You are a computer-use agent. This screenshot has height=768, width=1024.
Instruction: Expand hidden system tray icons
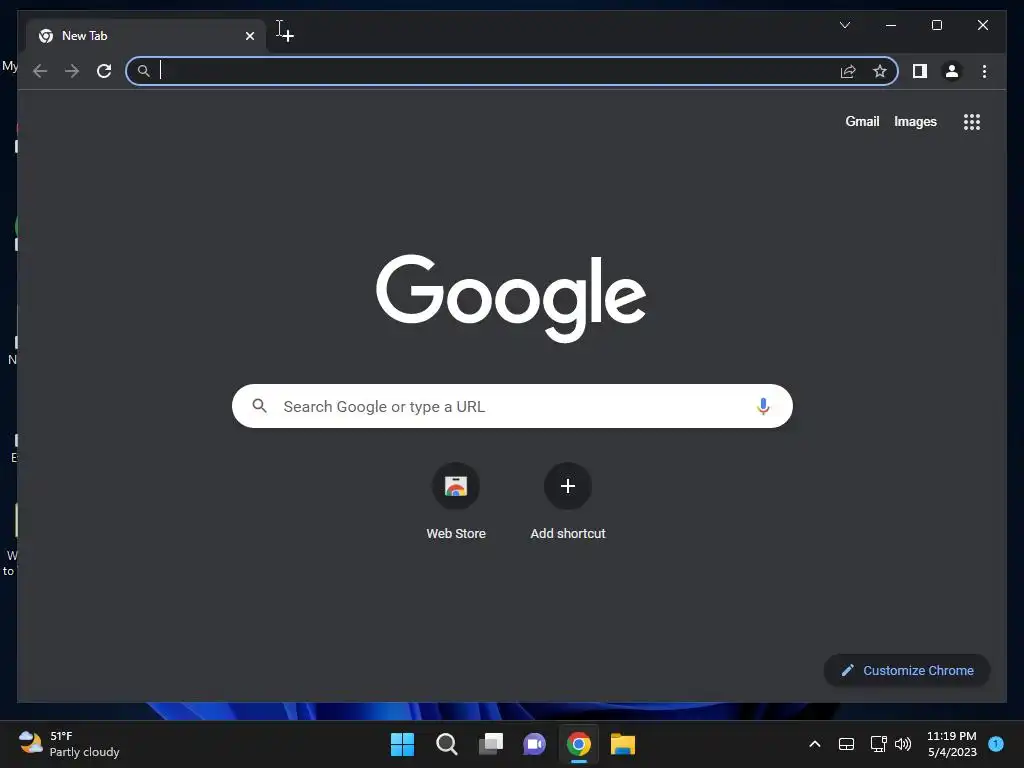tap(814, 744)
